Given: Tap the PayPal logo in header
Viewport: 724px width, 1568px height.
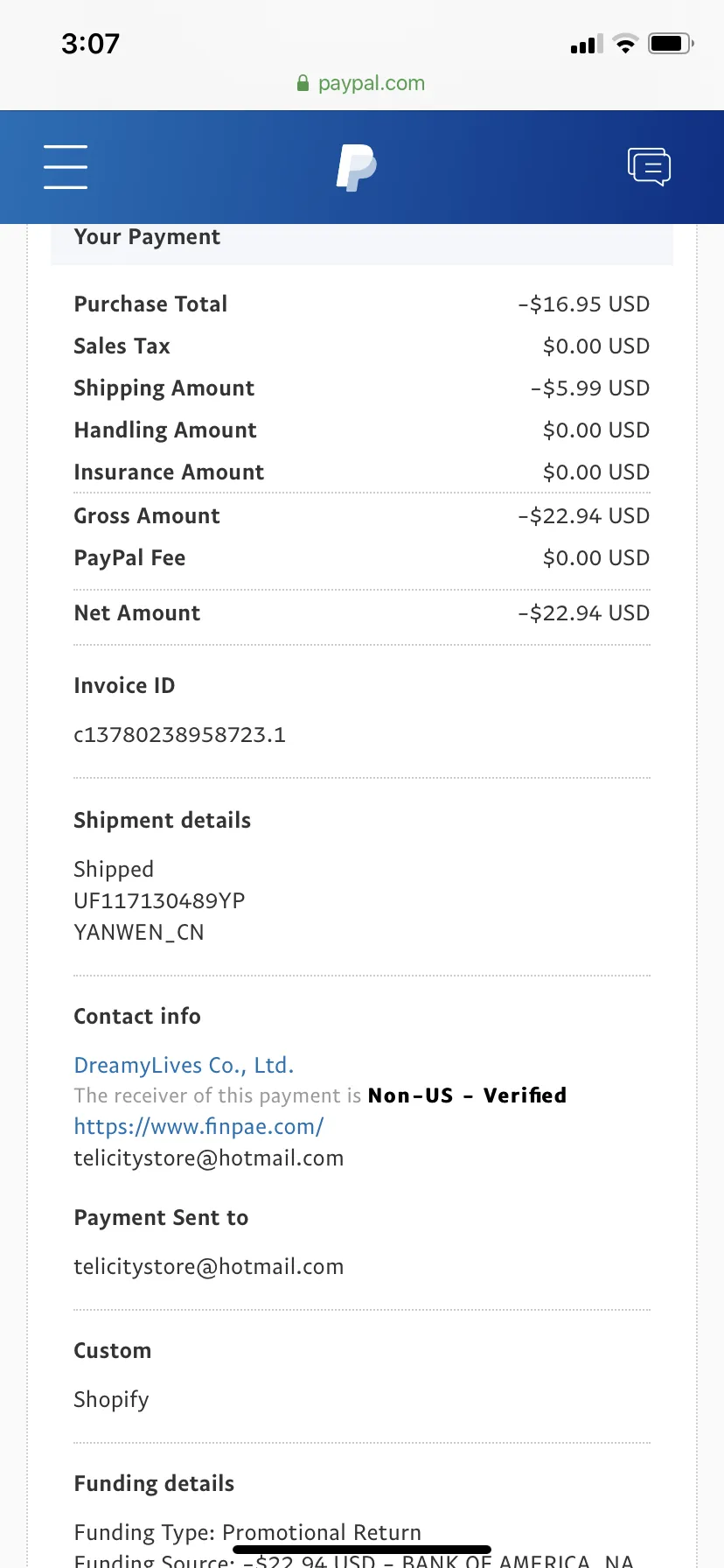Looking at the screenshot, I should click(357, 167).
